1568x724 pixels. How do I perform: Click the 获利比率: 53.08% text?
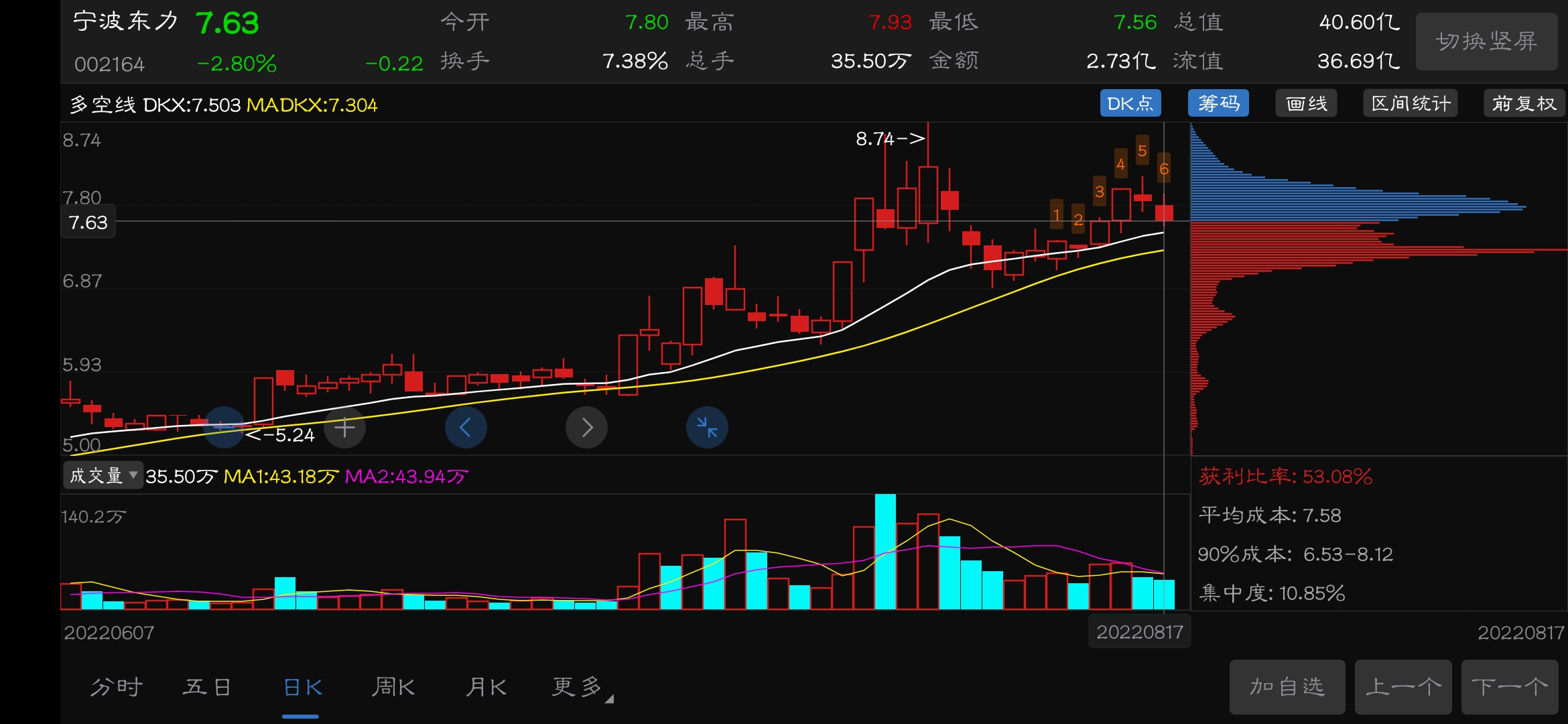coord(1285,477)
